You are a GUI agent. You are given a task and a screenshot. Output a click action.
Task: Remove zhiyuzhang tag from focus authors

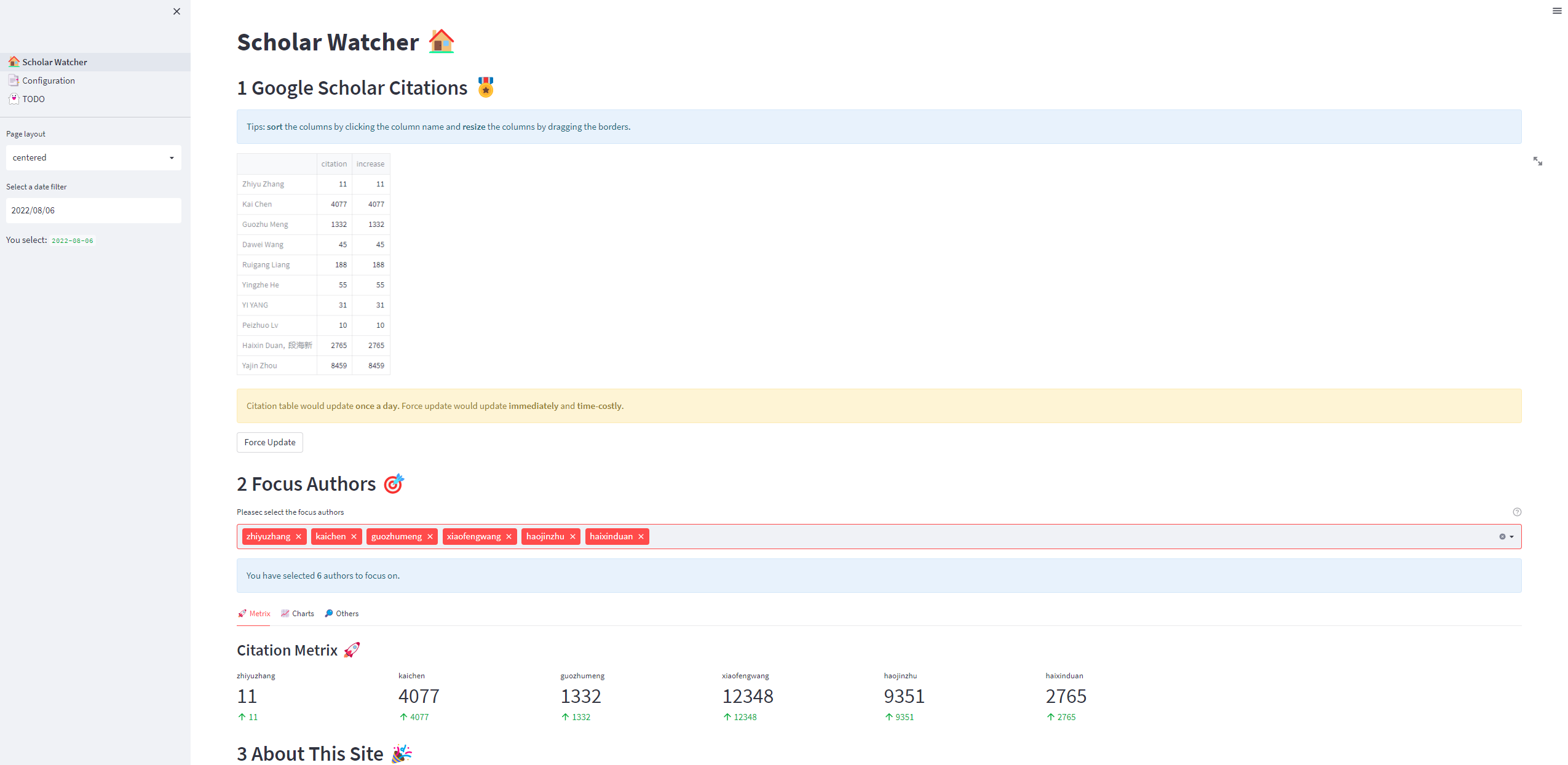click(299, 536)
